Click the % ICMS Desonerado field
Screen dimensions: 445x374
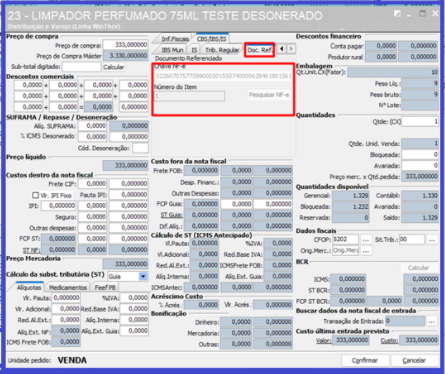(x=92, y=137)
